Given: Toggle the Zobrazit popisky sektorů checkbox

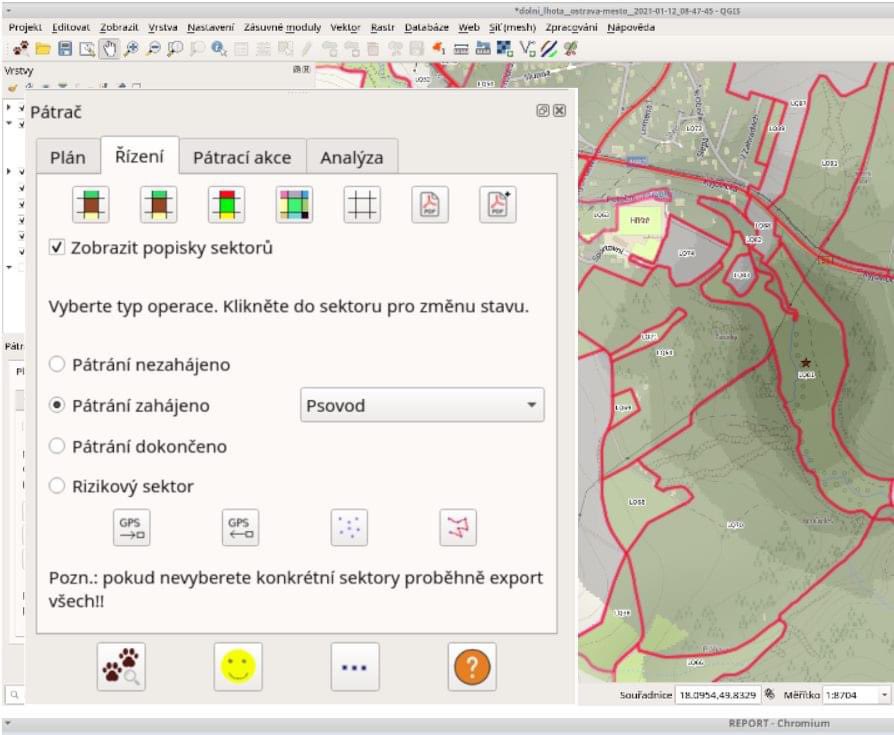Looking at the screenshot, I should click(x=56, y=247).
